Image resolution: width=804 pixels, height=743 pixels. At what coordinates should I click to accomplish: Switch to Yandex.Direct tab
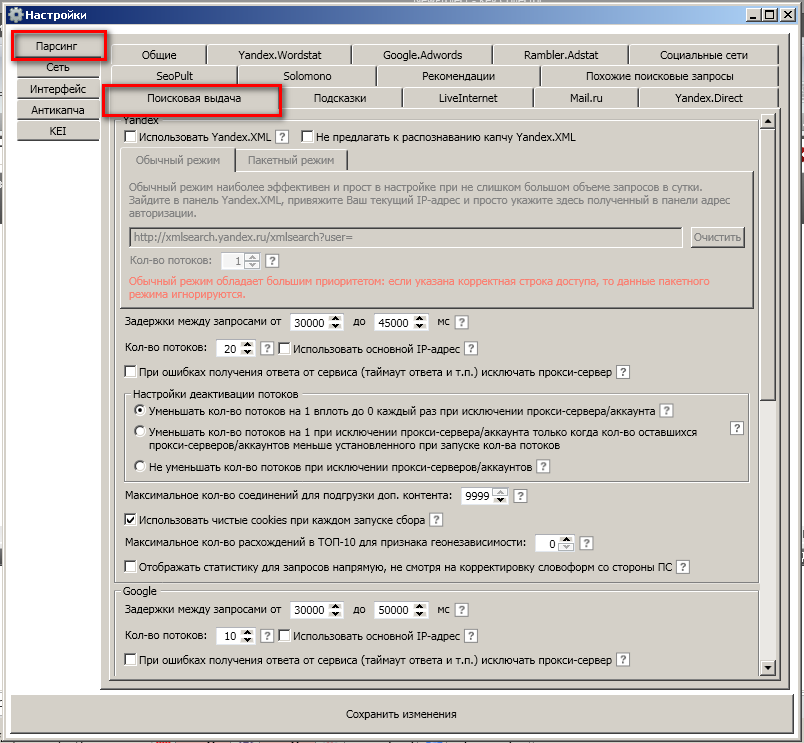coord(709,98)
